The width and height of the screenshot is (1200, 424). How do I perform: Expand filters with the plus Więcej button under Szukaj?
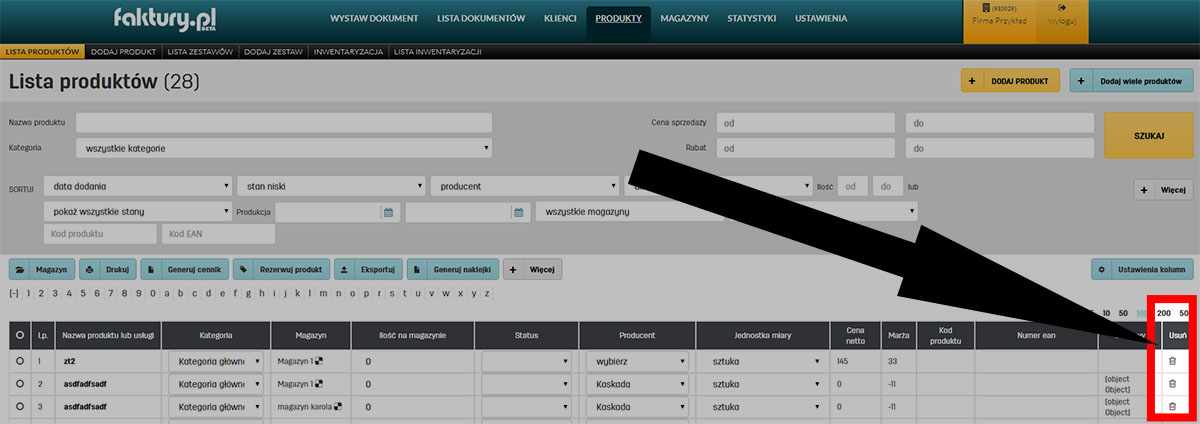coord(1162,189)
